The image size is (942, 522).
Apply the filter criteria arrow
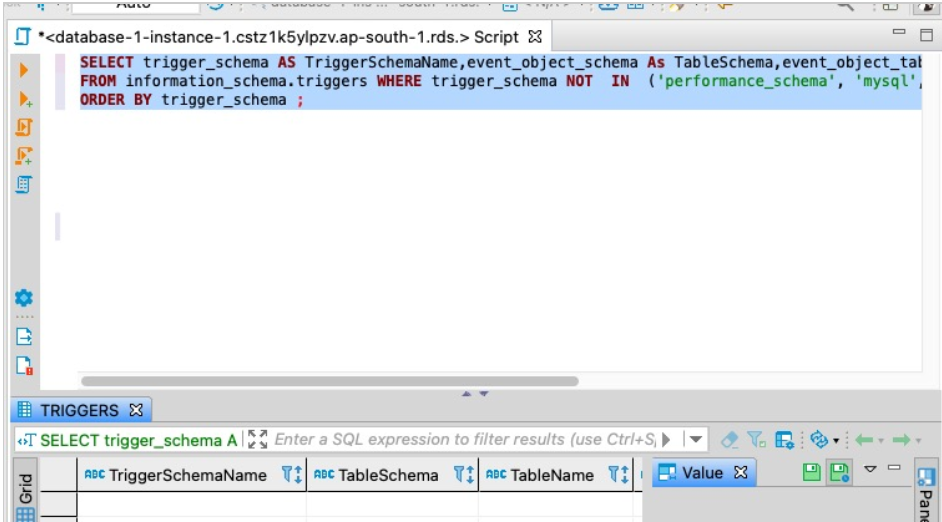pyautogui.click(x=666, y=439)
